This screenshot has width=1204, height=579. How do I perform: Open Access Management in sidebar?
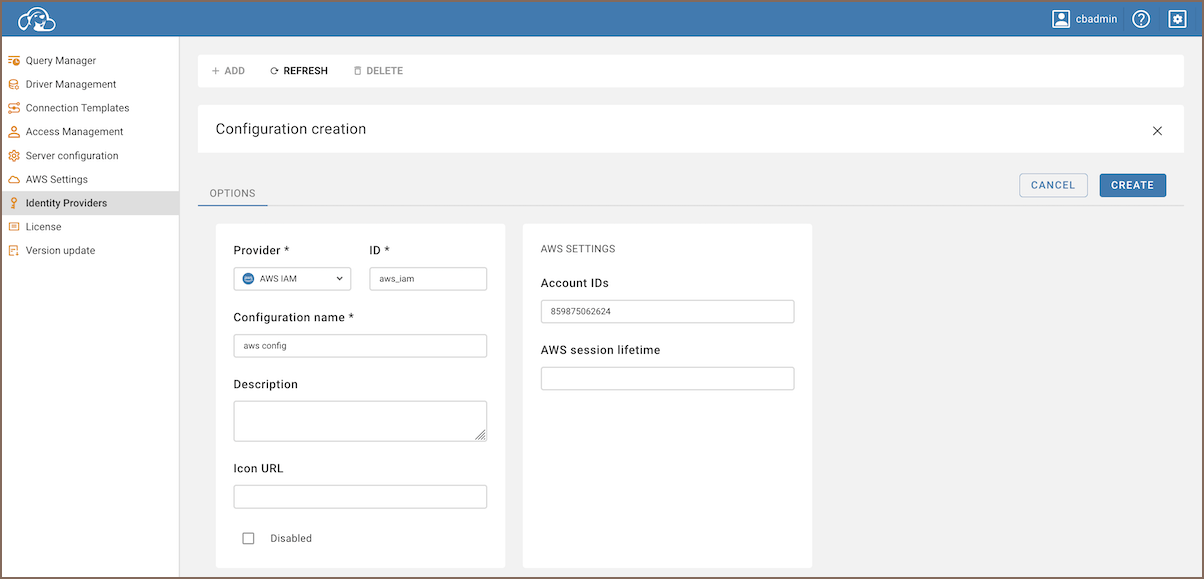(x=74, y=132)
